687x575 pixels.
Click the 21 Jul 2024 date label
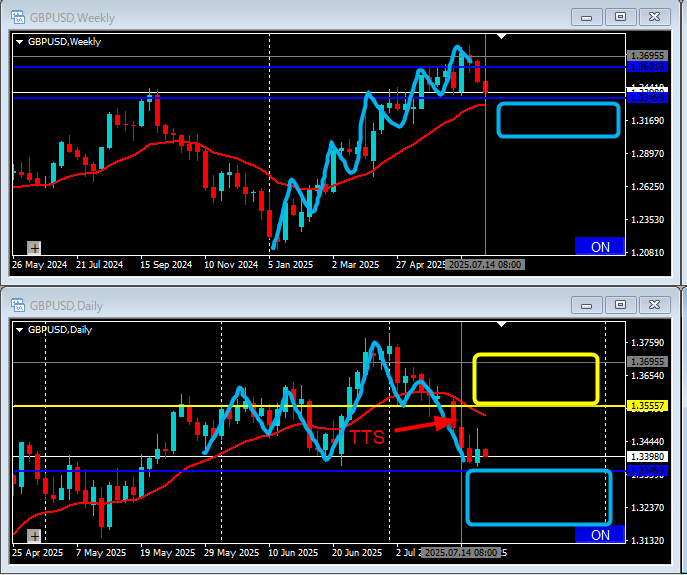click(99, 265)
